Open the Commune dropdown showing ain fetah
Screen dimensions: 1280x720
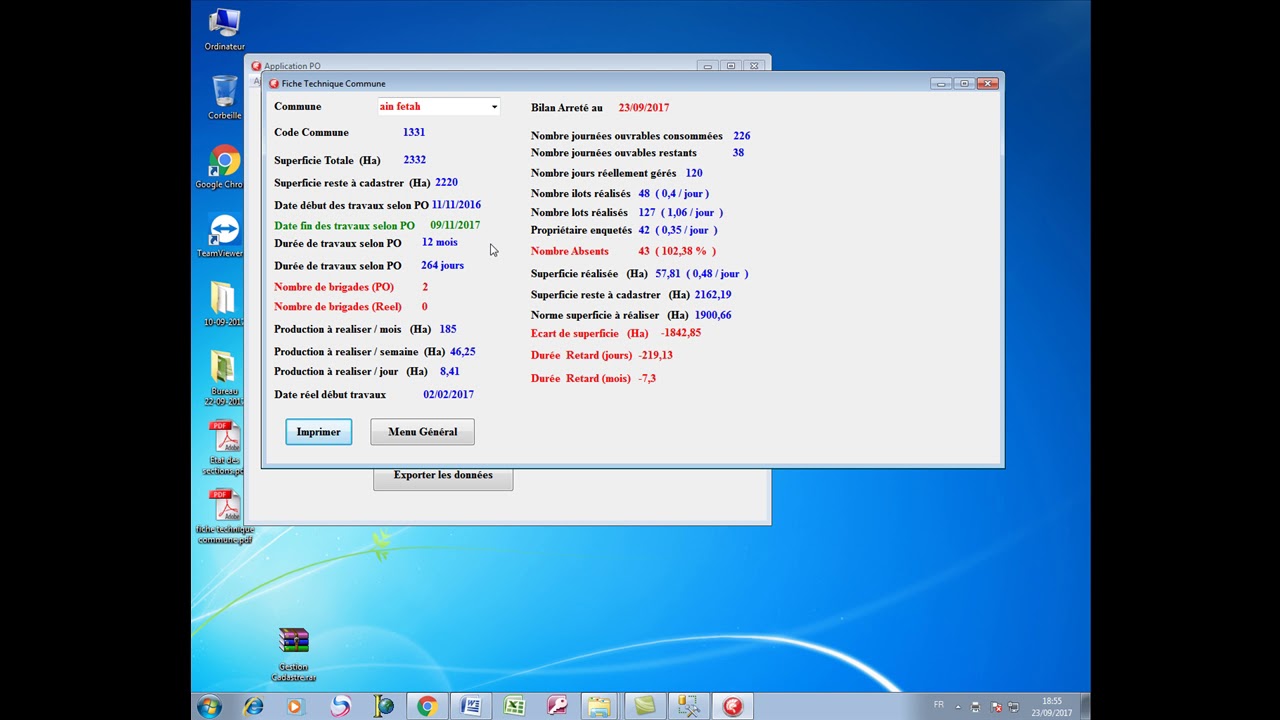coord(438,107)
